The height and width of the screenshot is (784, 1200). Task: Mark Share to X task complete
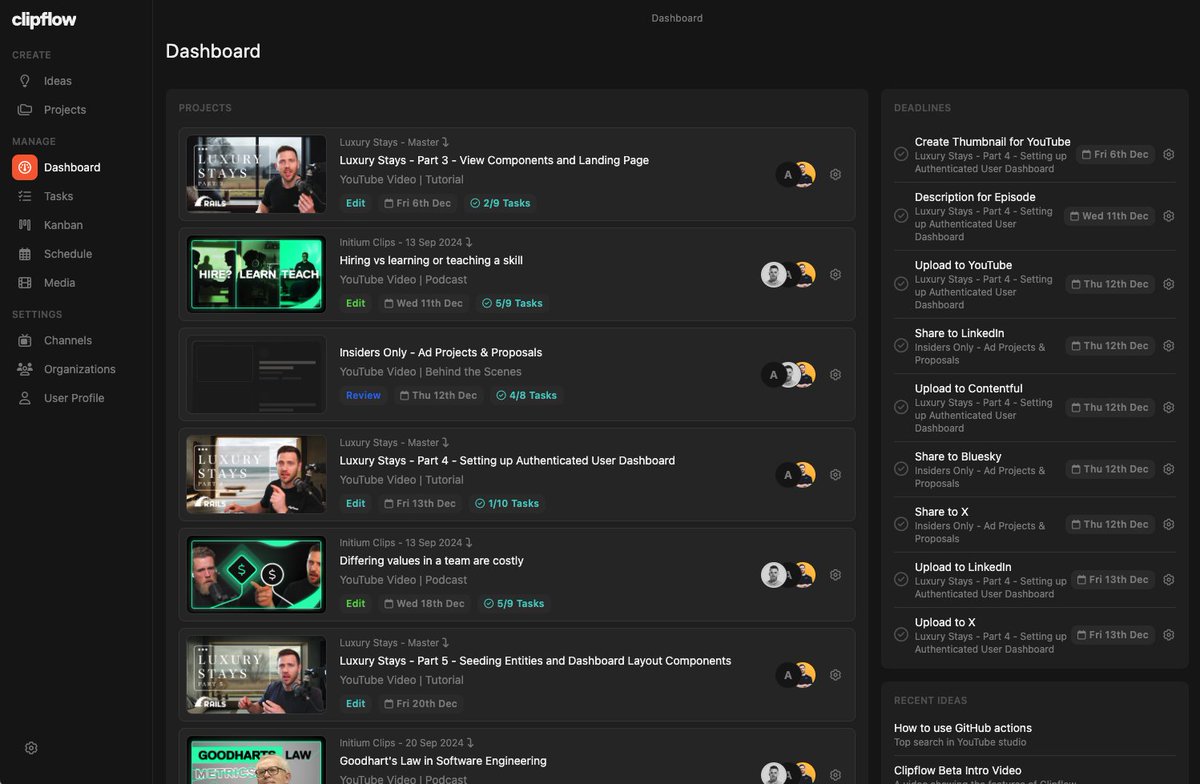901,524
